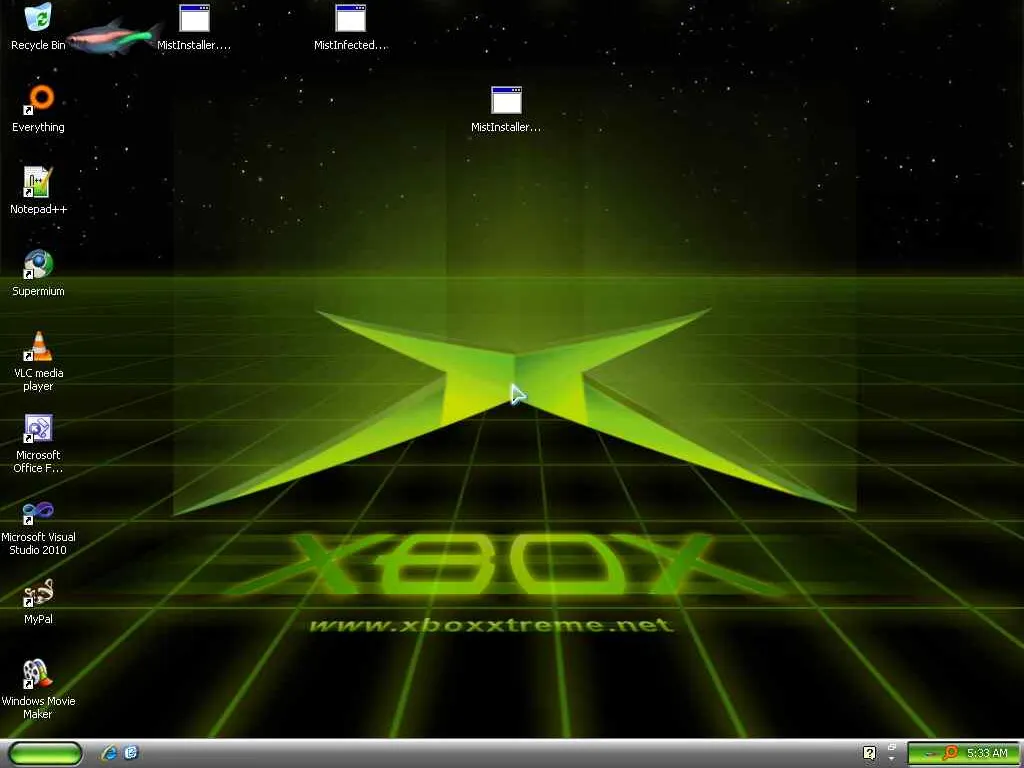1024x768 pixels.
Task: Launch Internet Explorer from Quick Launch
Action: click(x=109, y=753)
